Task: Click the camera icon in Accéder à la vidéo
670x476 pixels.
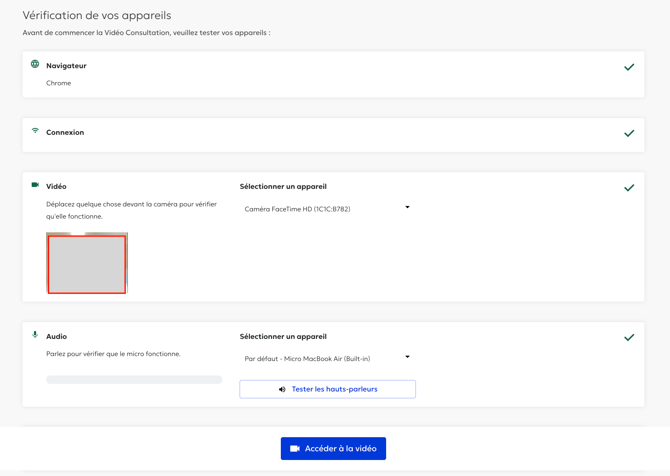Action: [x=295, y=449]
